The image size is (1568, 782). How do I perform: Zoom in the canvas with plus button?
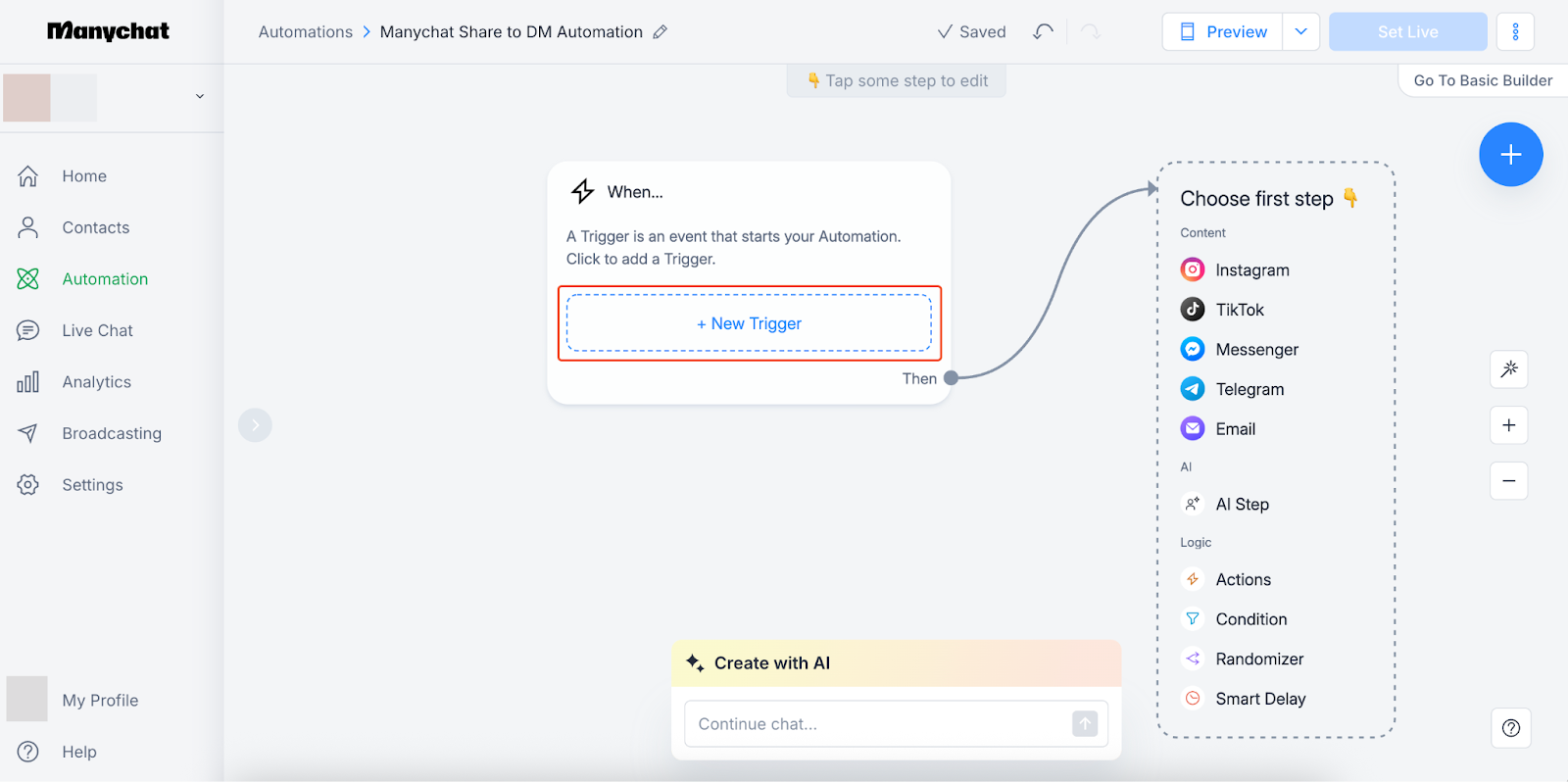[1508, 425]
